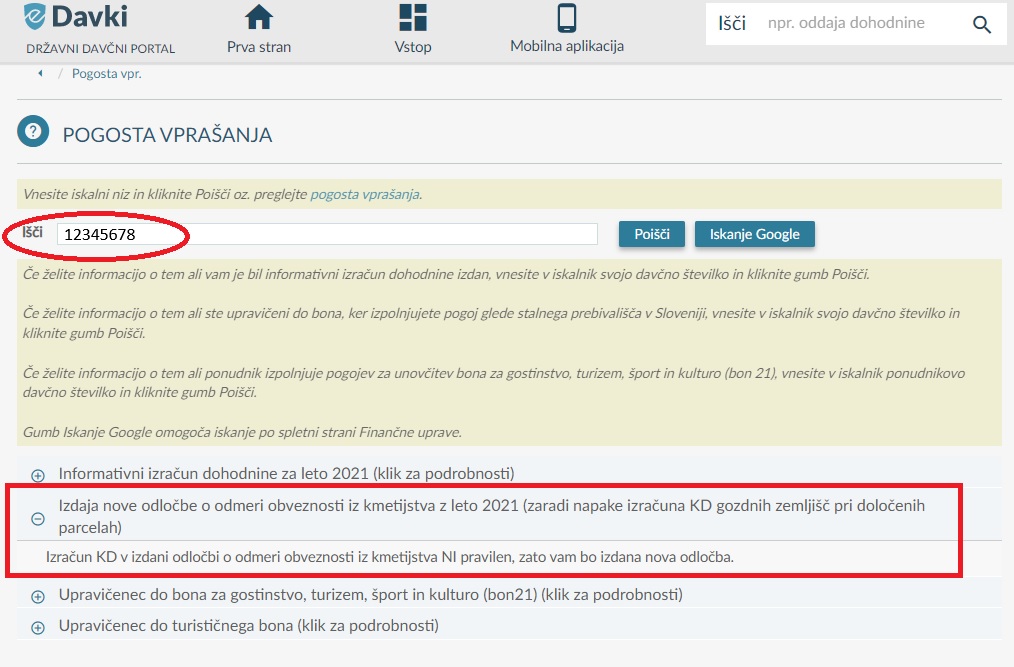The width and height of the screenshot is (1014, 667).
Task: Click the magnifier search icon
Action: click(981, 24)
